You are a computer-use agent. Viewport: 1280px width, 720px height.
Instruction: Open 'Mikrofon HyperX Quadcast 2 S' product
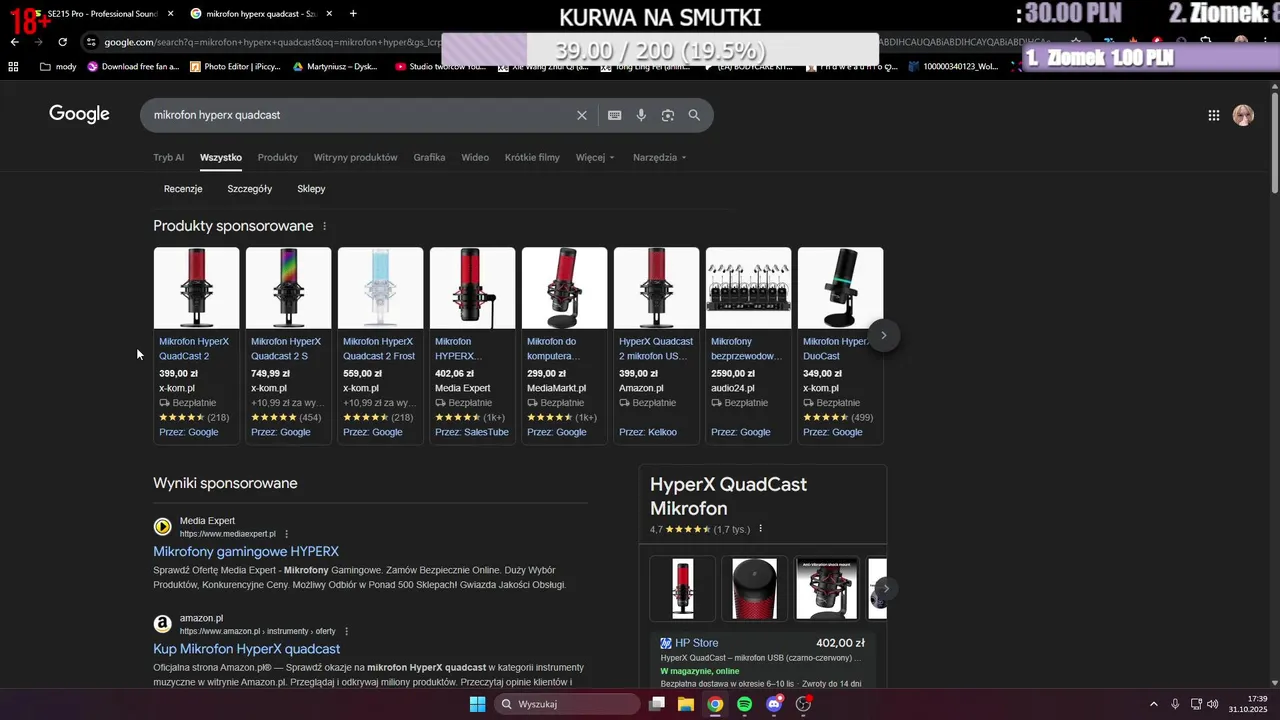coord(286,348)
